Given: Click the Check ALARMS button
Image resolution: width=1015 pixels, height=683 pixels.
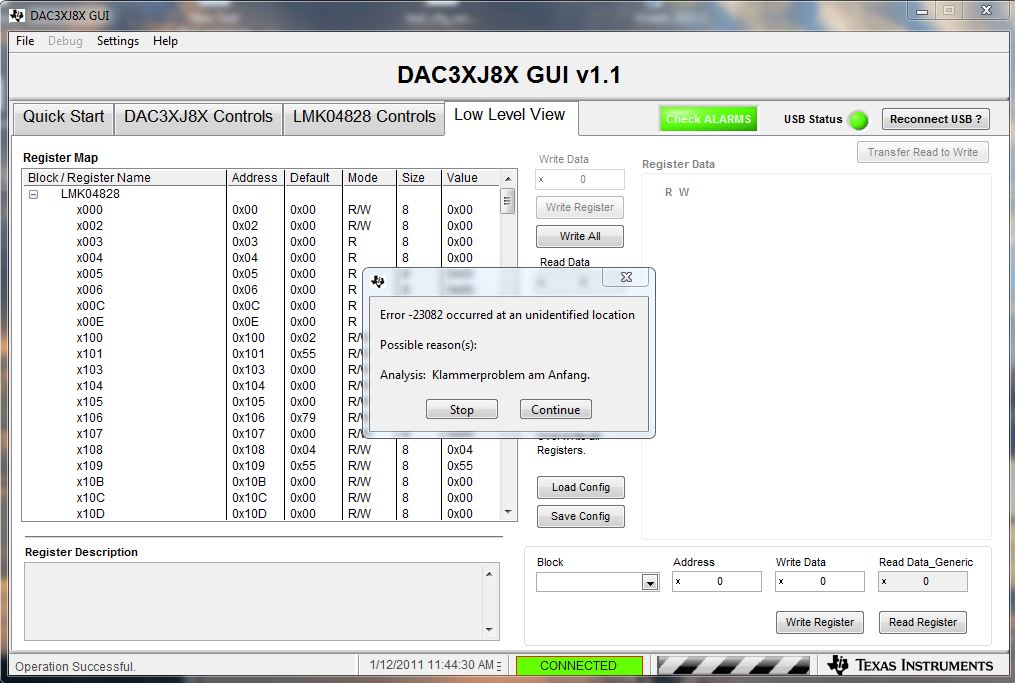Looking at the screenshot, I should (x=708, y=119).
